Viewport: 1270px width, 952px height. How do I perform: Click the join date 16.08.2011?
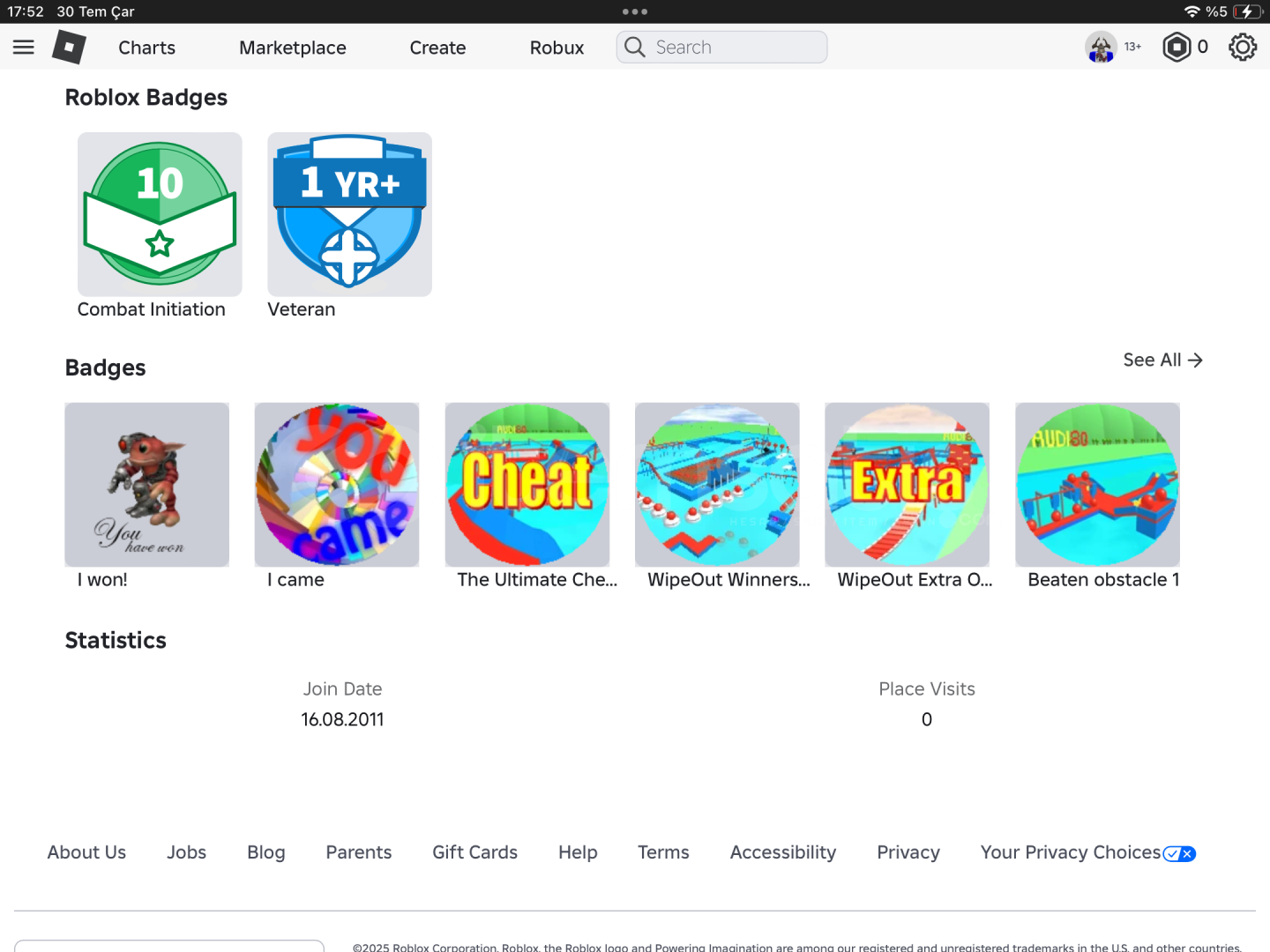tap(343, 719)
